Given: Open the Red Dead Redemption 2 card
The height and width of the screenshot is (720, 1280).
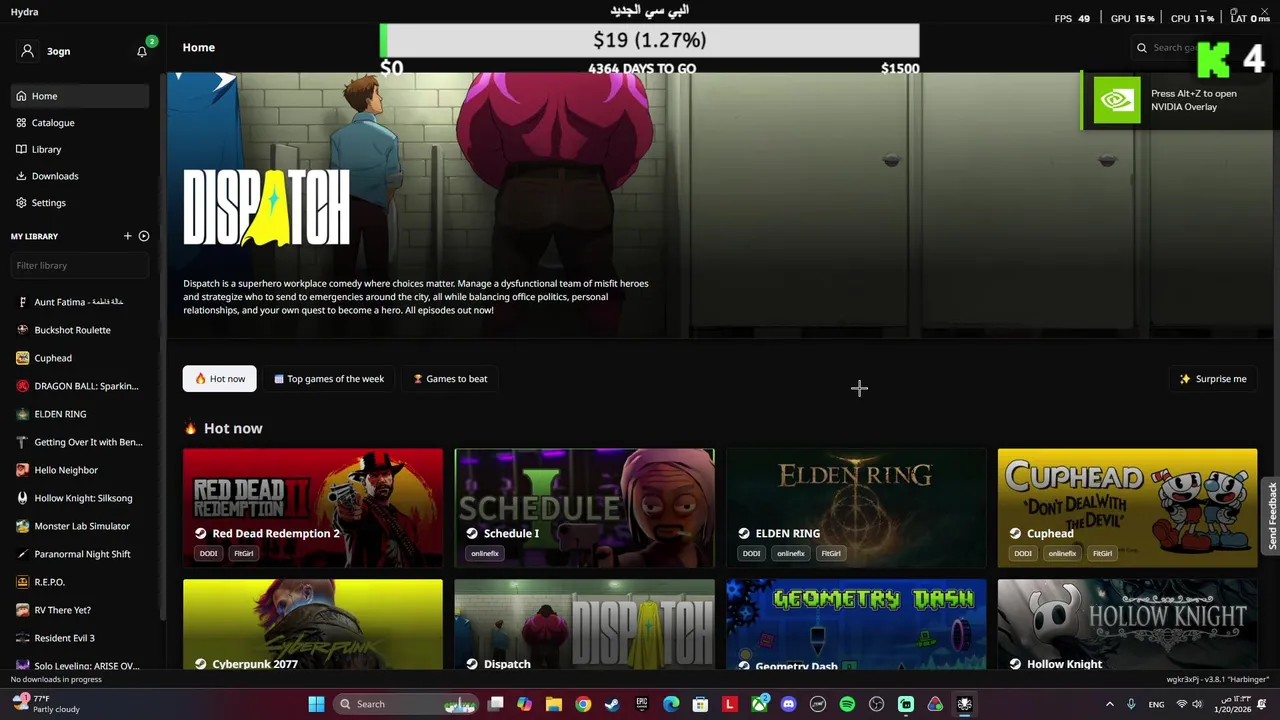Looking at the screenshot, I should 313,508.
